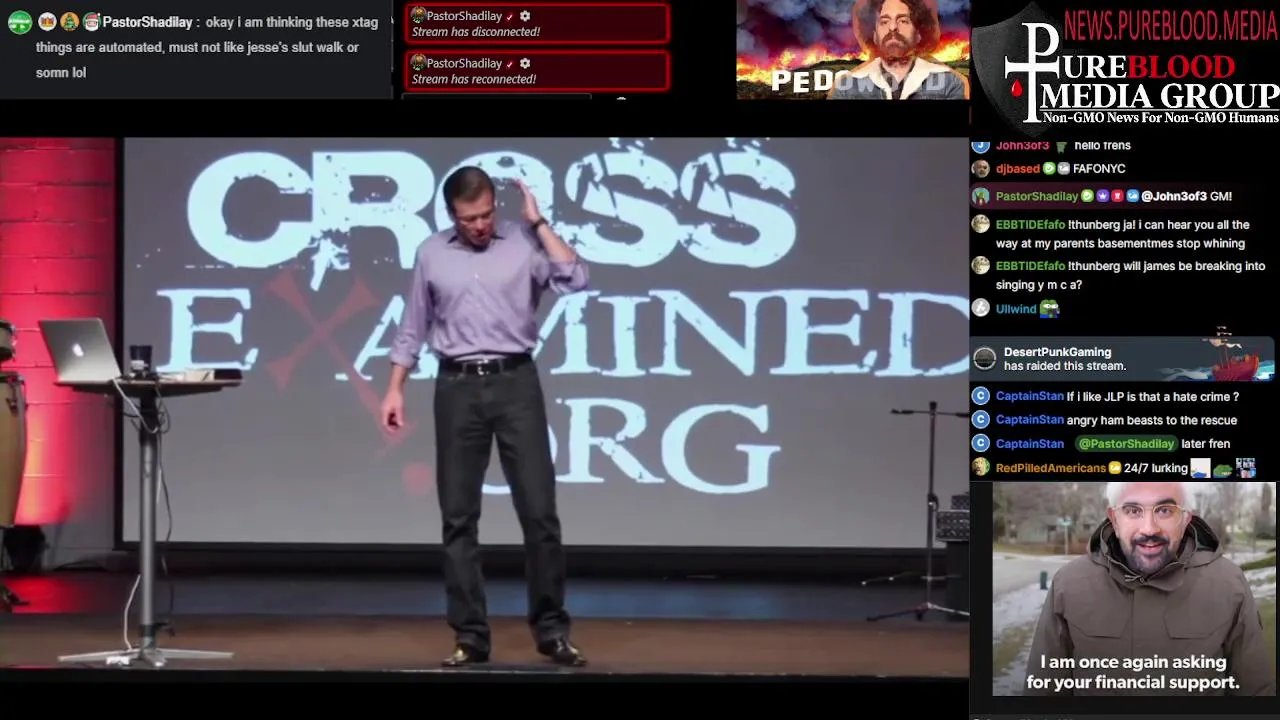
Task: Click the 'Stream has disconnected!' text
Action: pos(476,32)
